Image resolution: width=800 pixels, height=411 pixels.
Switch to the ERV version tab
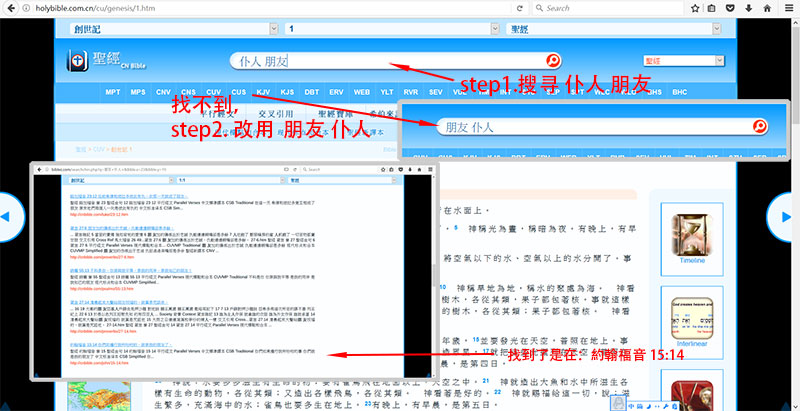336,92
